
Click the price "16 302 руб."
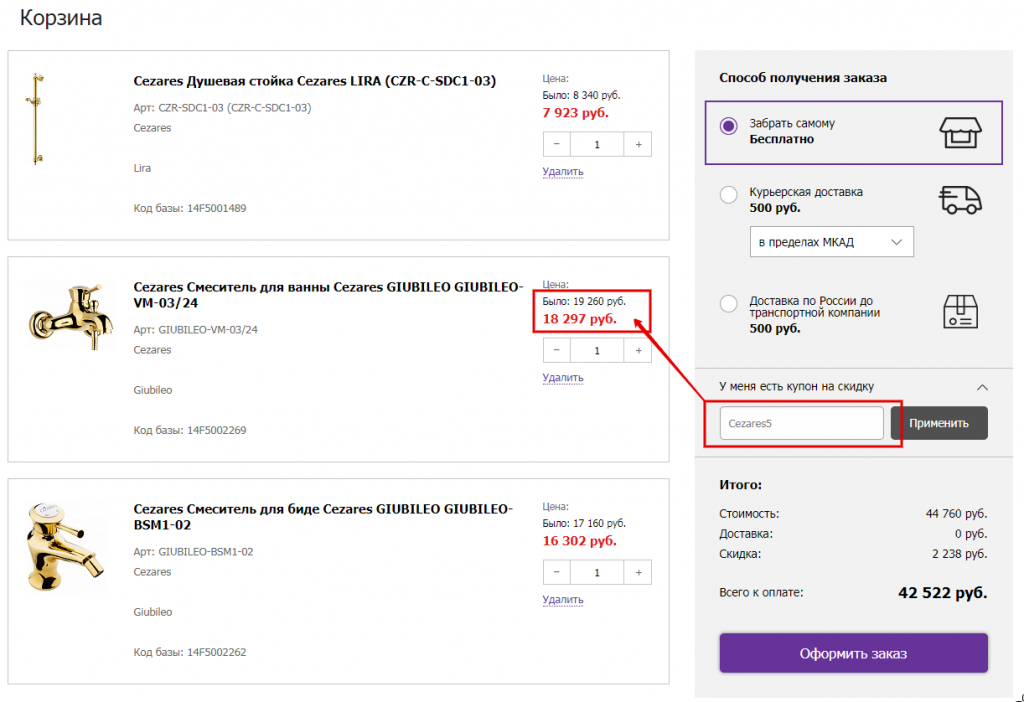[579, 541]
